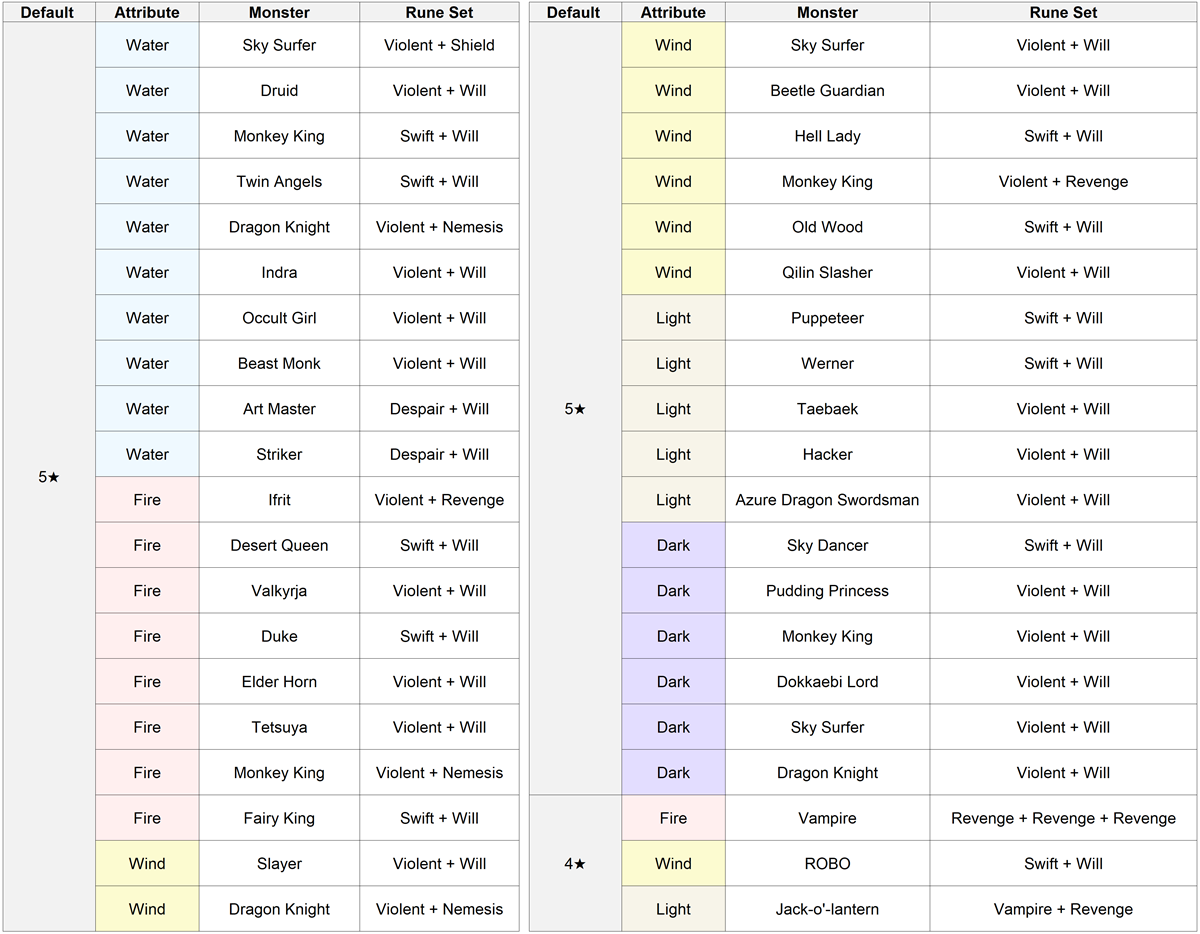Select the ROBO monster cell
The image size is (1200, 934).
(827, 864)
